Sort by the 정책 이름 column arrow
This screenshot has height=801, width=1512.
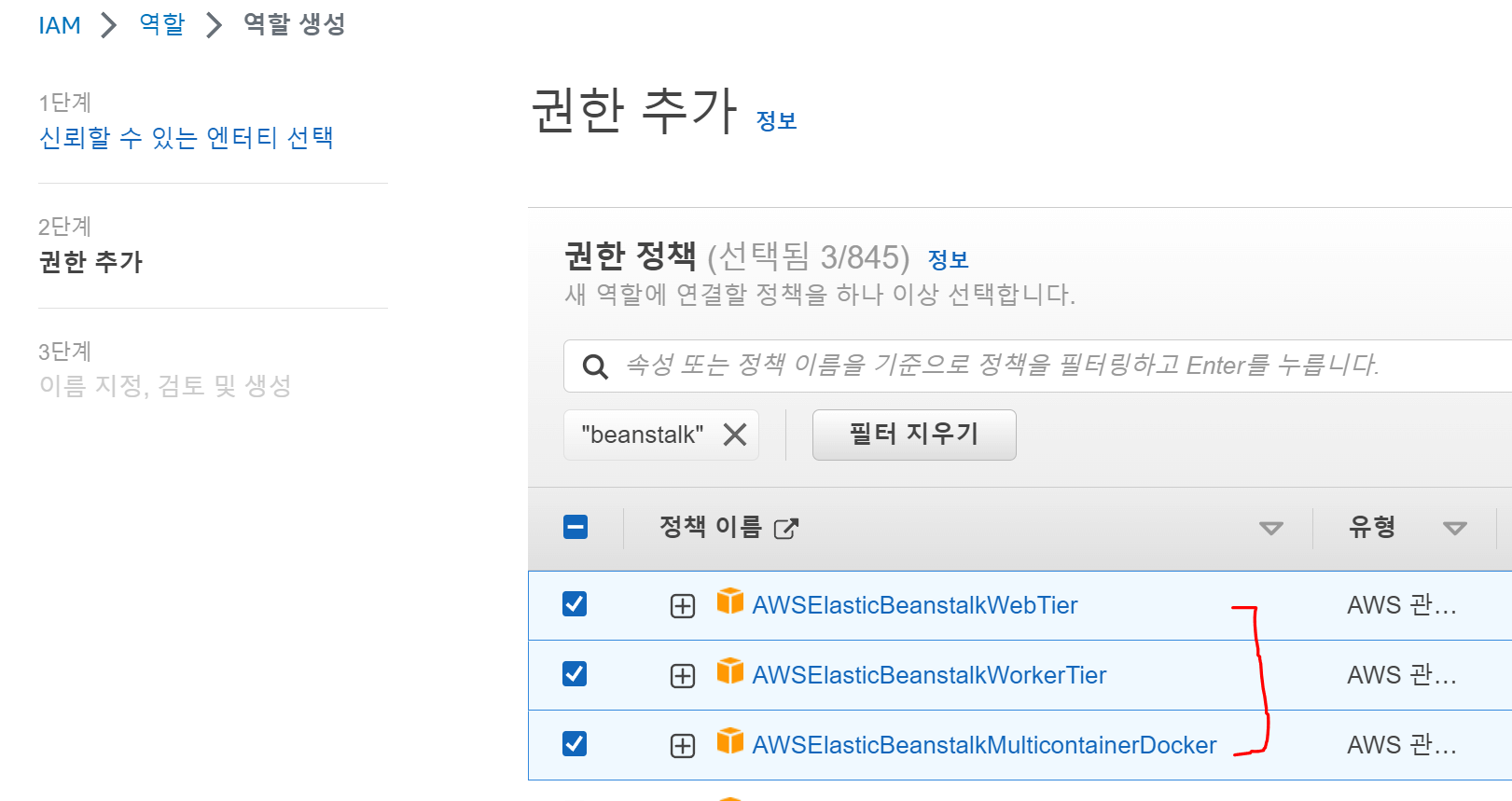coord(1270,529)
